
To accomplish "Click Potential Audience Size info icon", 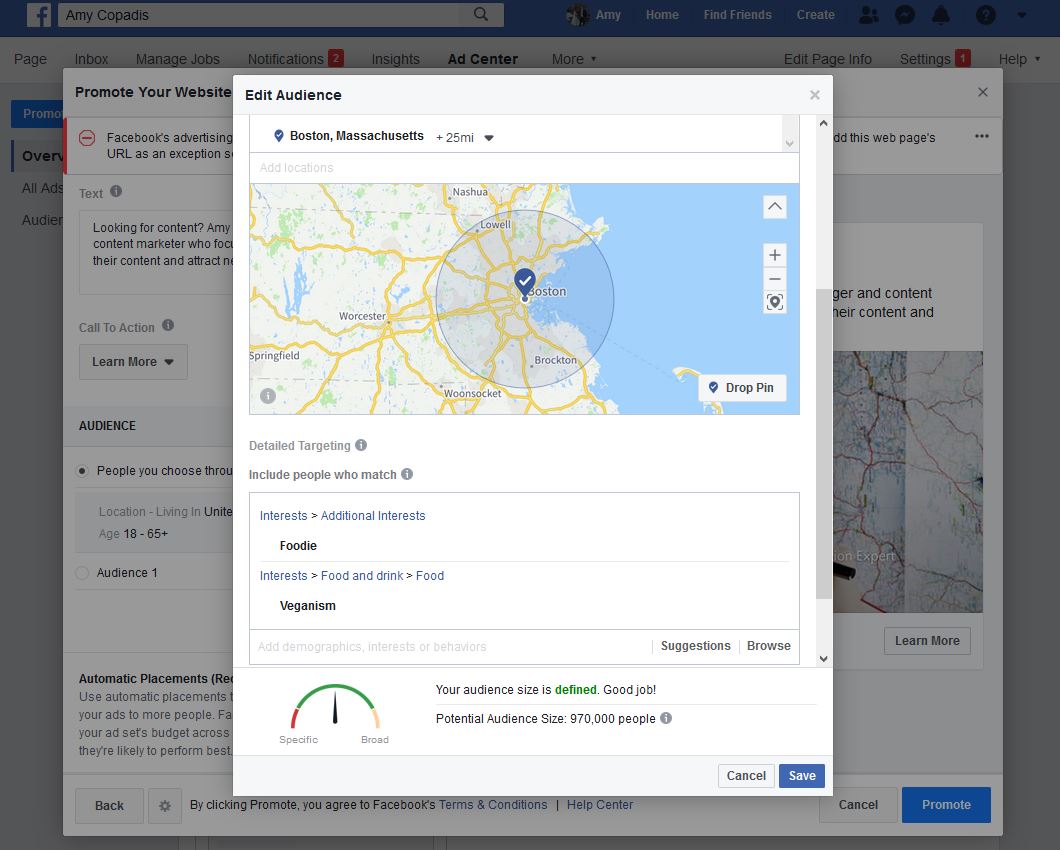I will pyautogui.click(x=666, y=718).
